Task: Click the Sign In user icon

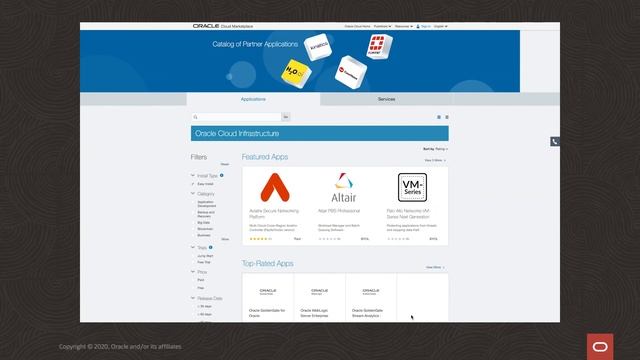Action: point(418,26)
